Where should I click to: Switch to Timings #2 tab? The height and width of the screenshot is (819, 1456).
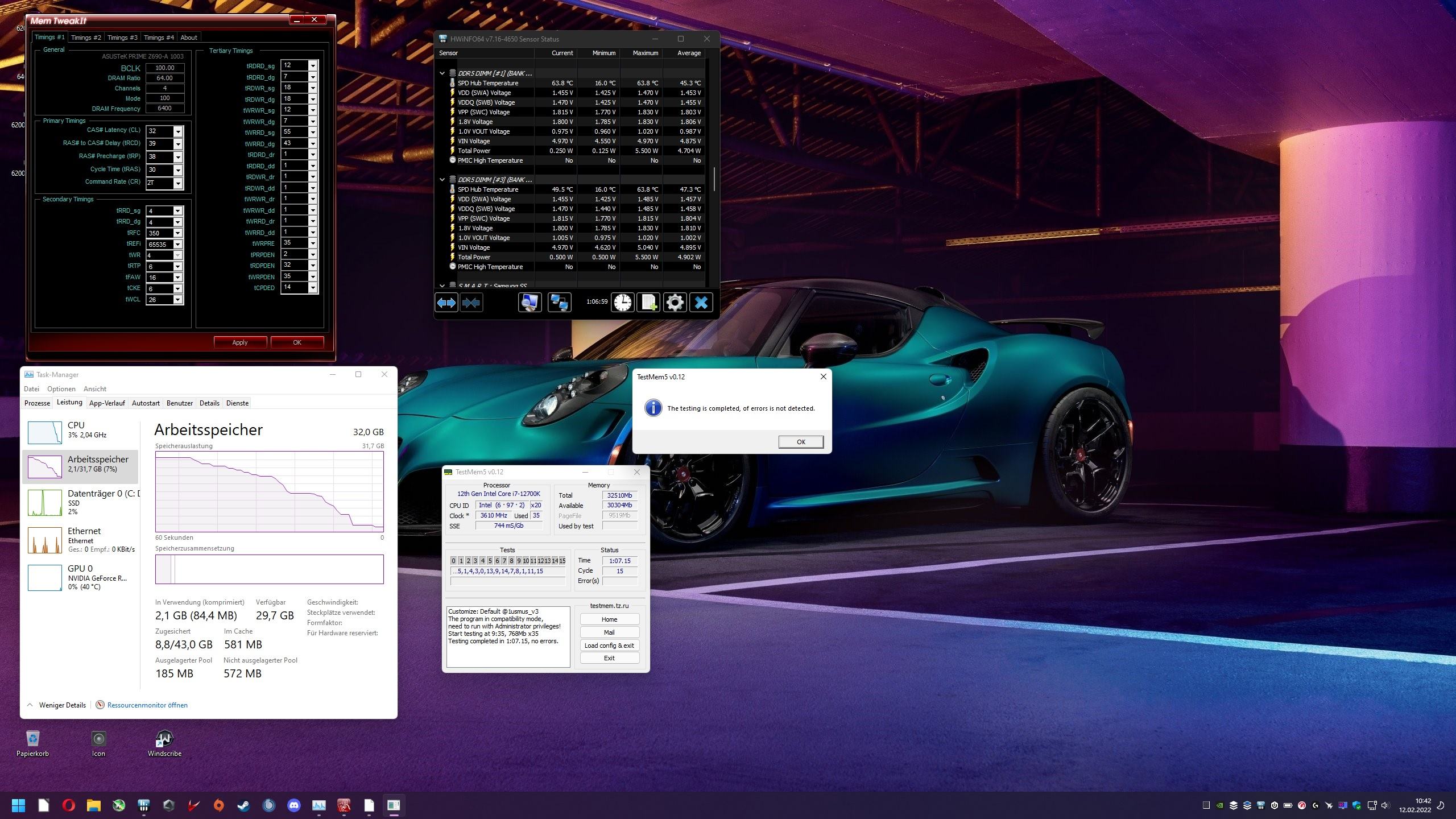(x=86, y=38)
